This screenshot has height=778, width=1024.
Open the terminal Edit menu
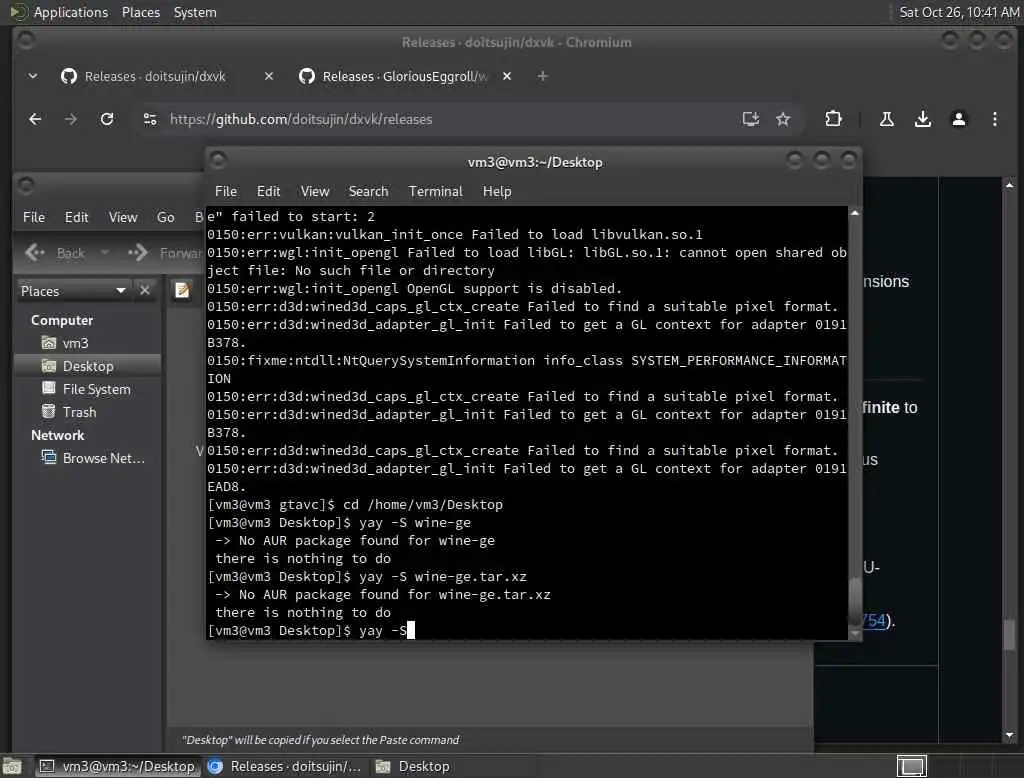coord(268,191)
